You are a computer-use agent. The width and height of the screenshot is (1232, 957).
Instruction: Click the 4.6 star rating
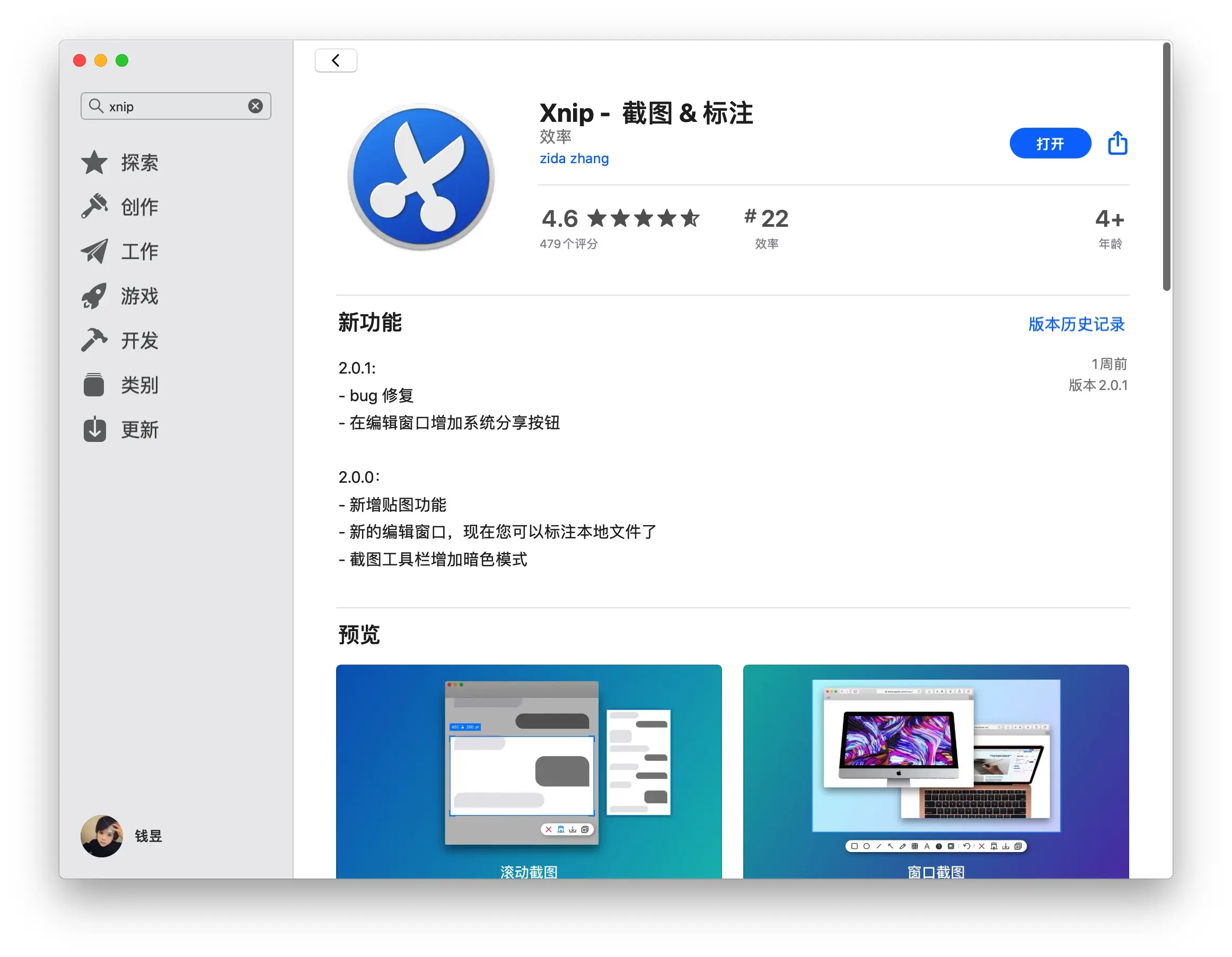[621, 218]
